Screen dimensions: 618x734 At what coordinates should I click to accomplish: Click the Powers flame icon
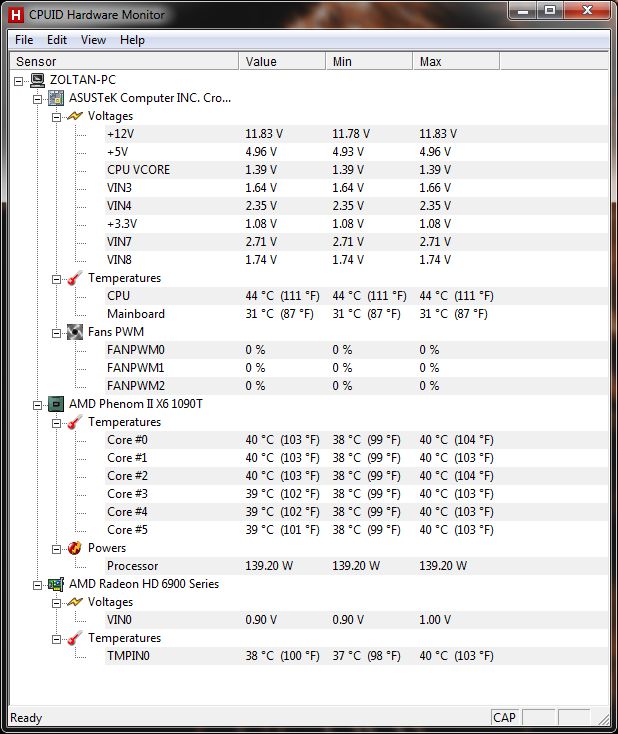click(75, 548)
